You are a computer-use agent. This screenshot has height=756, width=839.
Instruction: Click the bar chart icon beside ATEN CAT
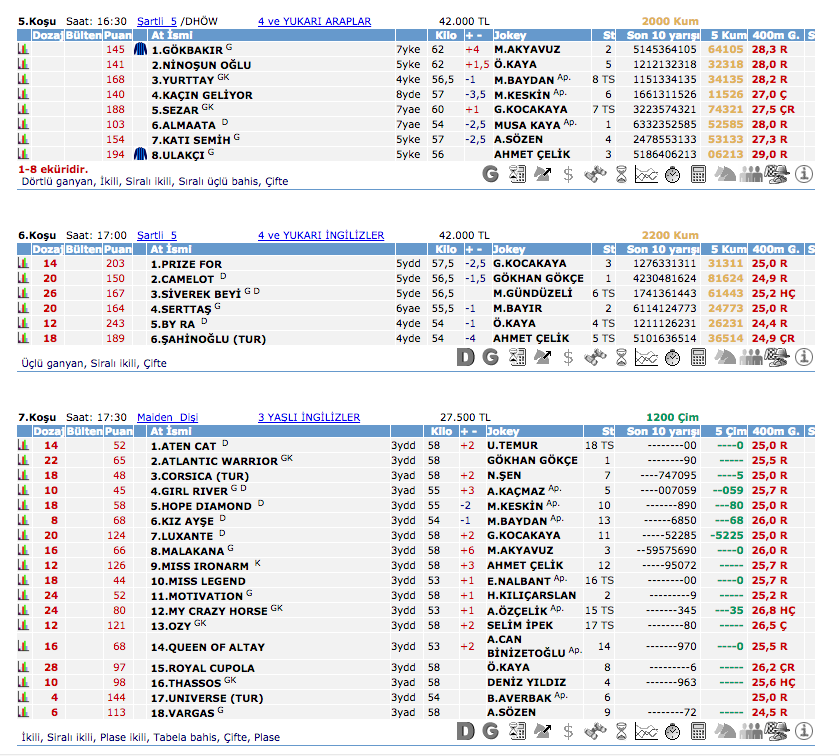point(23,445)
